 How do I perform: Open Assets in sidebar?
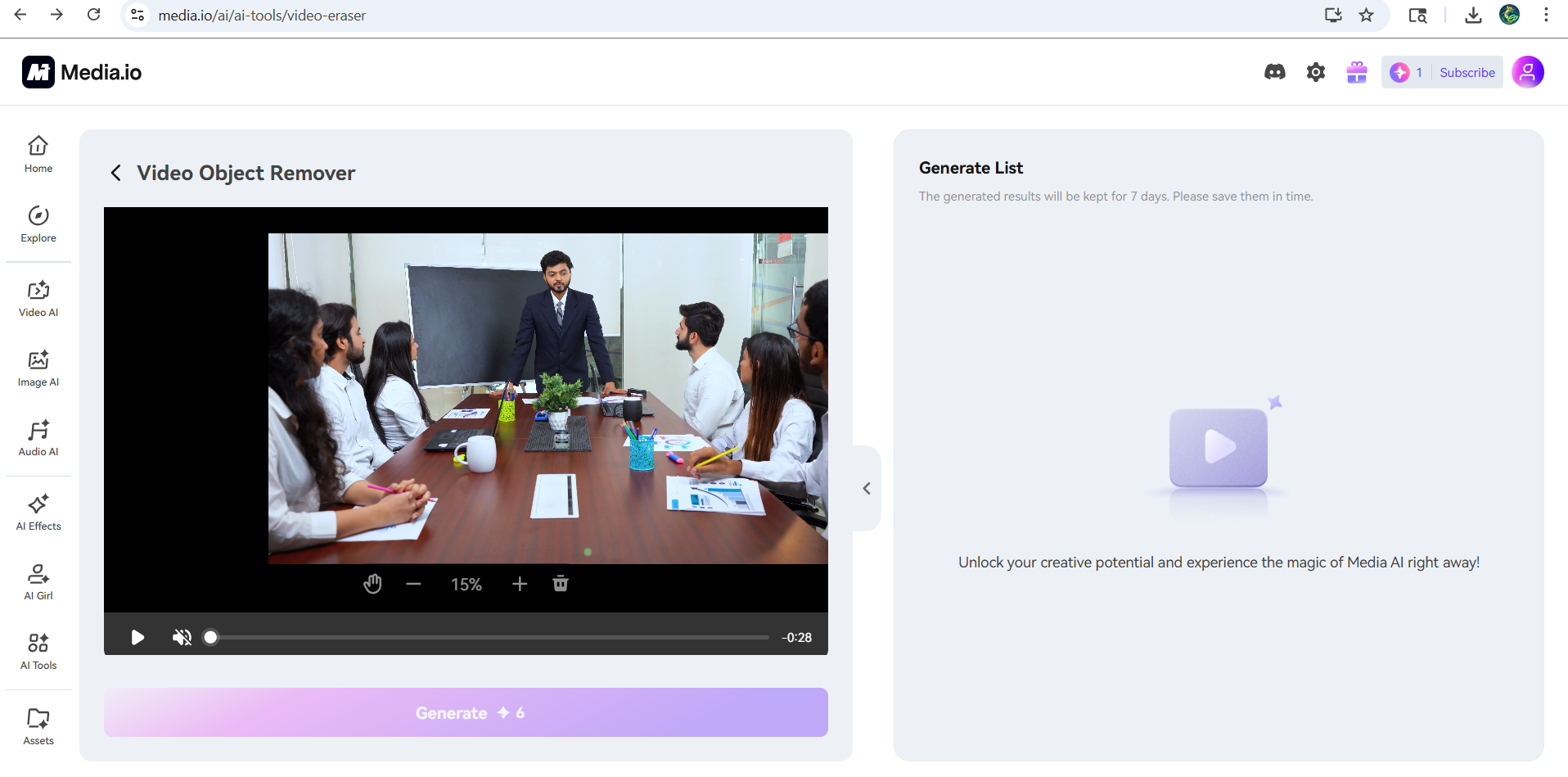coord(38,726)
